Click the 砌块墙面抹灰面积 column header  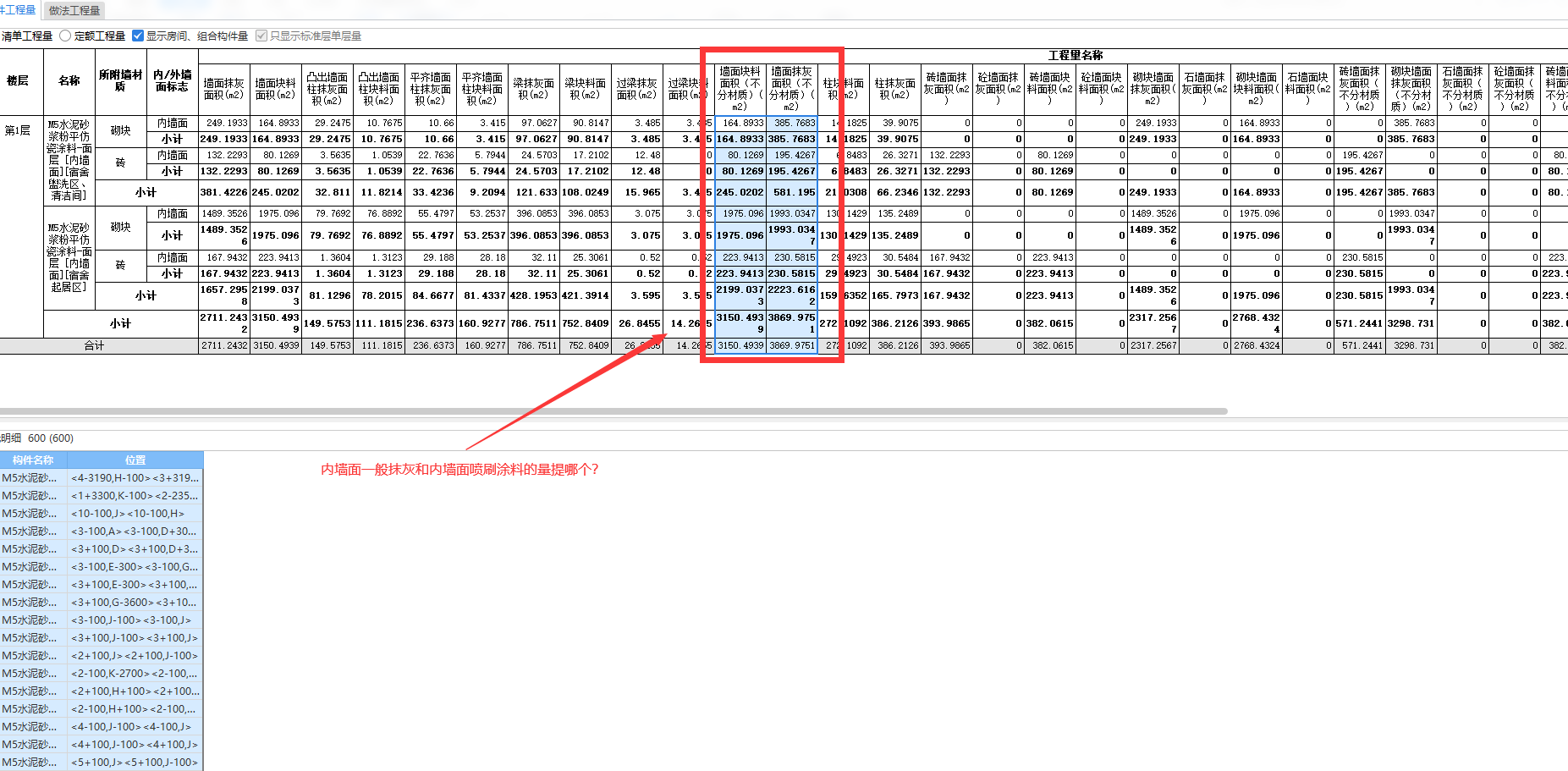coord(1153,89)
